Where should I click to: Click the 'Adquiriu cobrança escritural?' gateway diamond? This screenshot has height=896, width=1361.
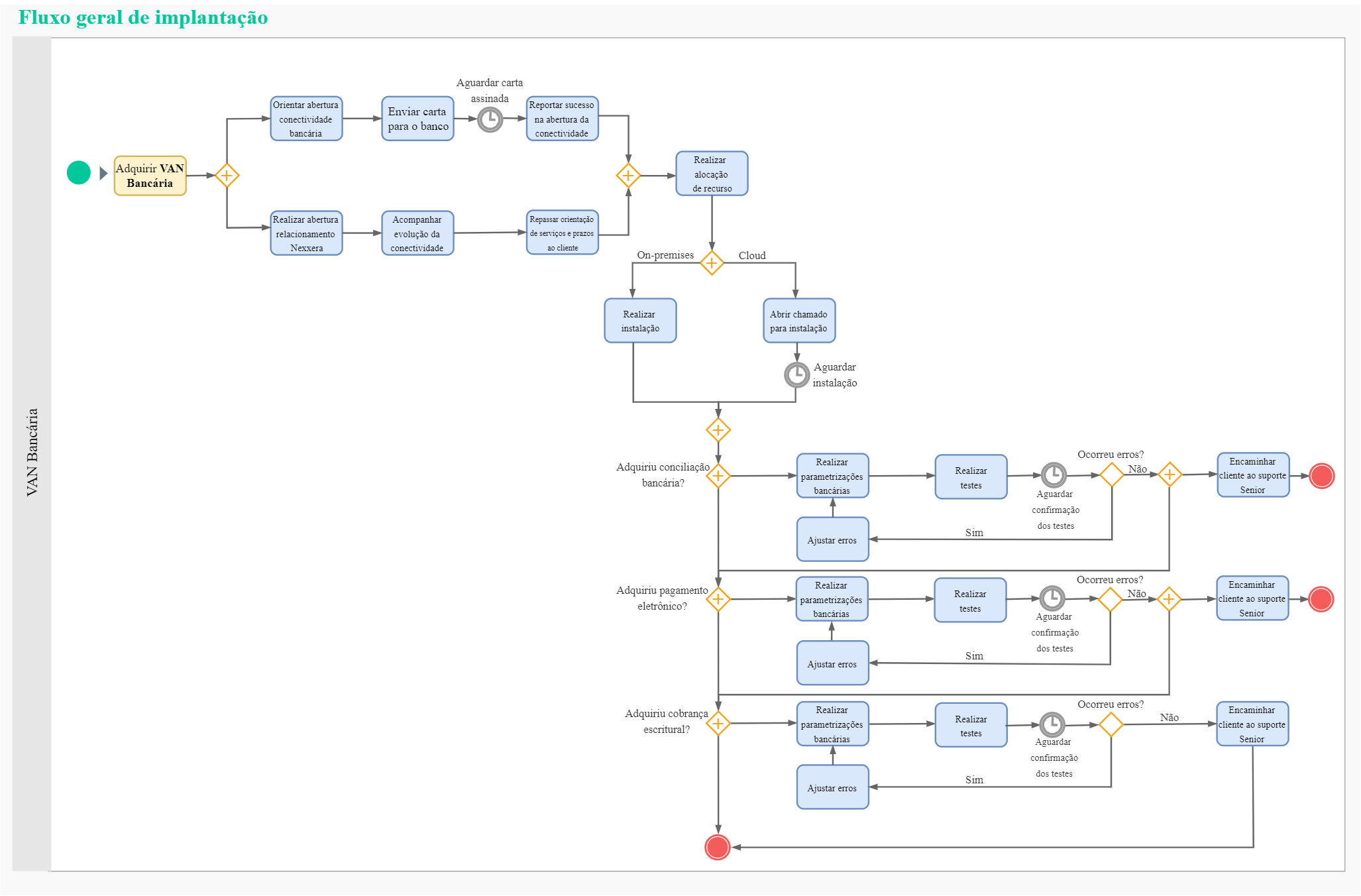pos(718,724)
